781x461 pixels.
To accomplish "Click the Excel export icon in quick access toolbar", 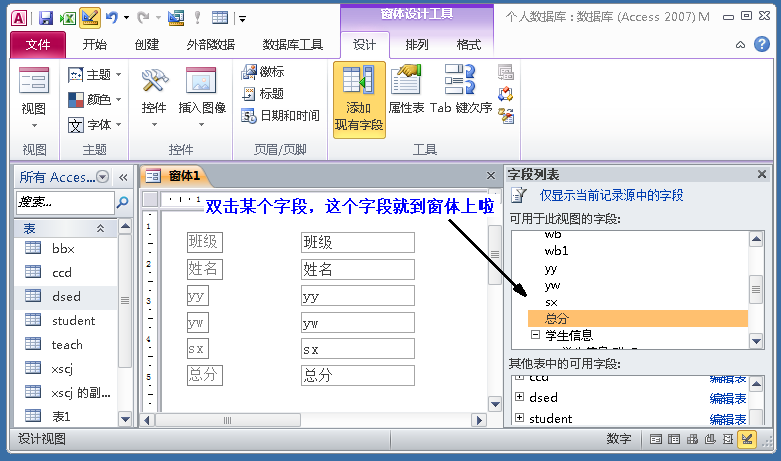I will pyautogui.click(x=67, y=18).
